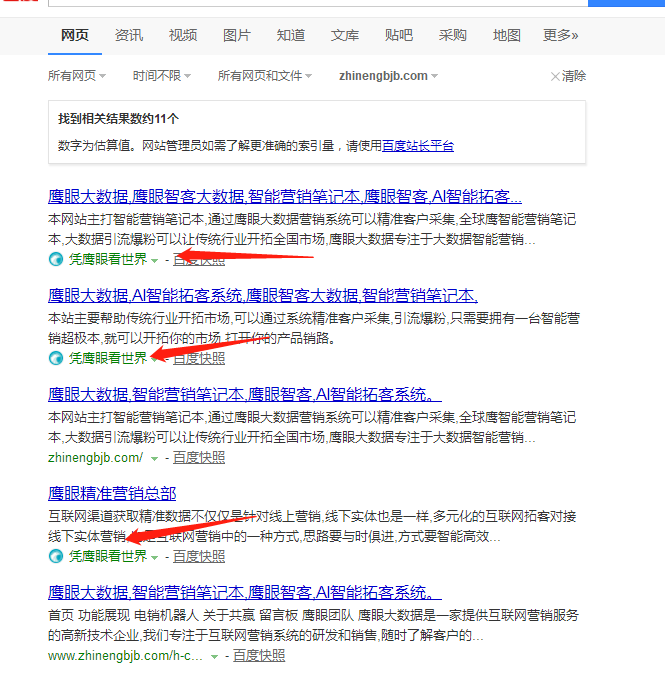Open the 图片 tab
This screenshot has width=665, height=684.
237,35
